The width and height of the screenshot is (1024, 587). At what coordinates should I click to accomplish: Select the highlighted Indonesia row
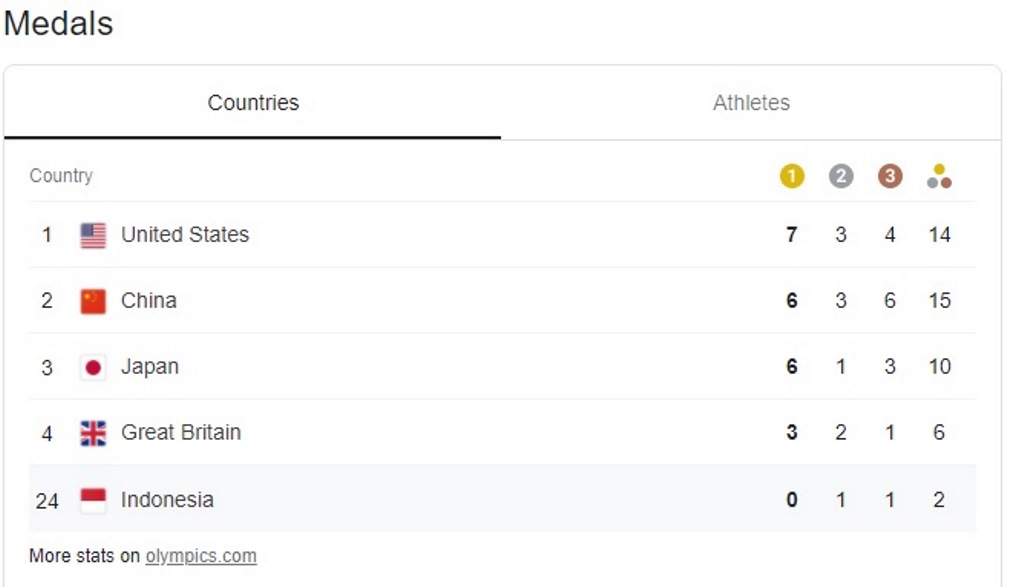tap(400, 498)
